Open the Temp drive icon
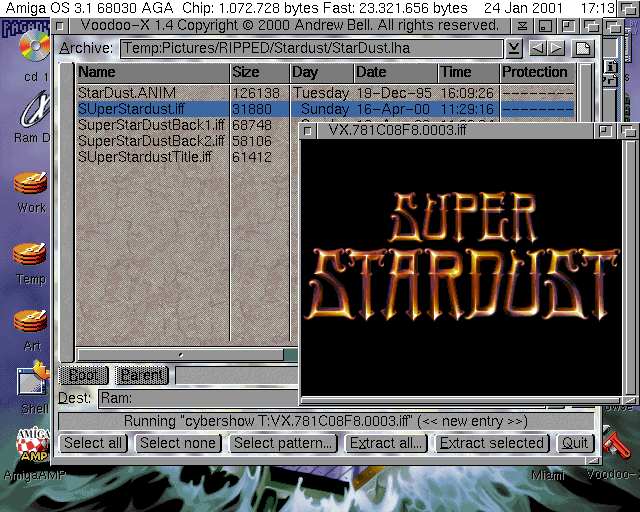 point(29,254)
